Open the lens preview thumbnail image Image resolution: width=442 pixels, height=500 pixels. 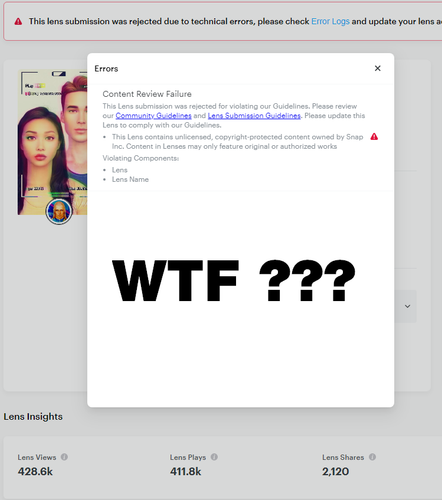(52, 142)
